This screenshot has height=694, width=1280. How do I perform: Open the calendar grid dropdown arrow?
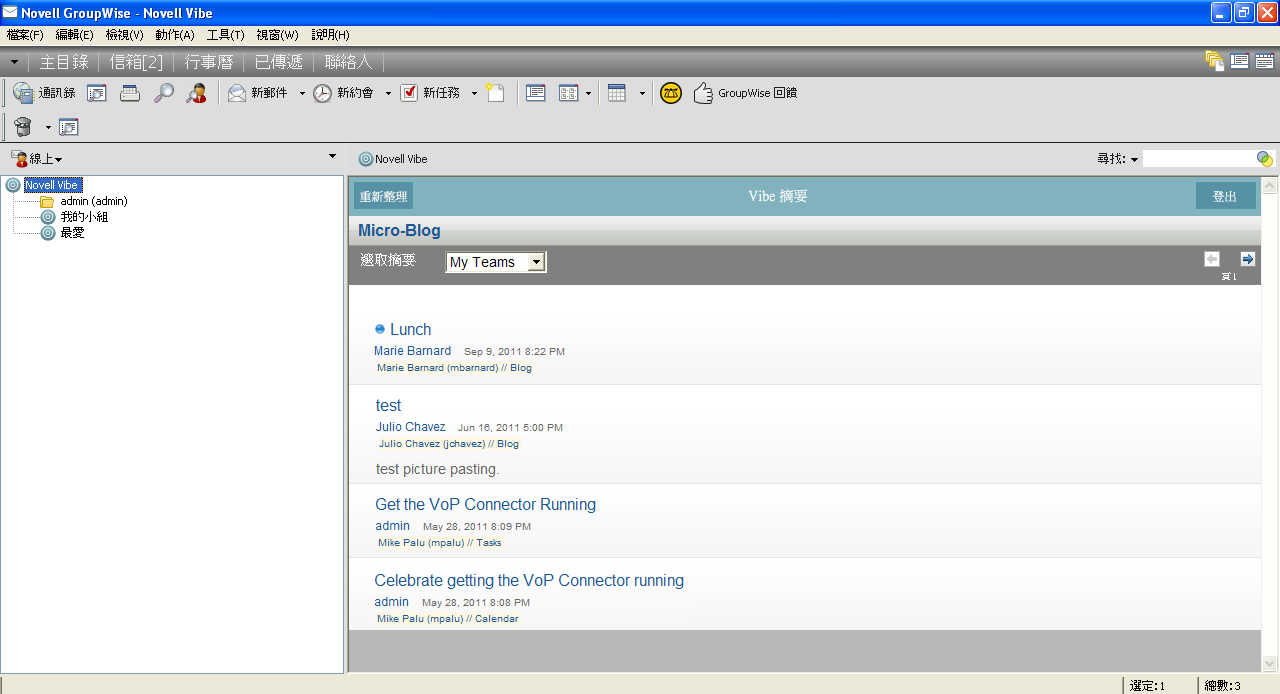point(642,93)
